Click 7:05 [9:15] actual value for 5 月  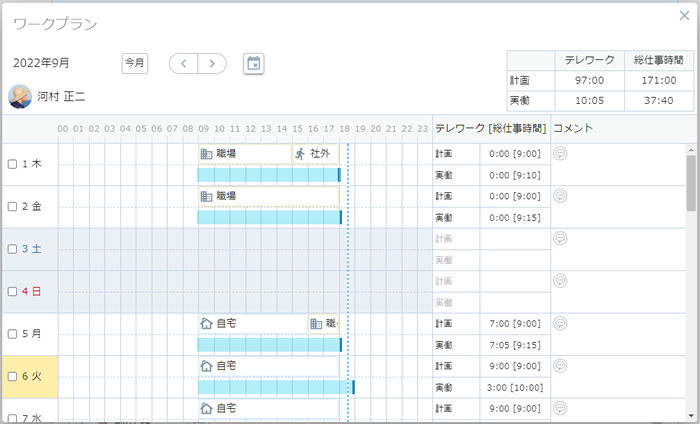coord(515,345)
